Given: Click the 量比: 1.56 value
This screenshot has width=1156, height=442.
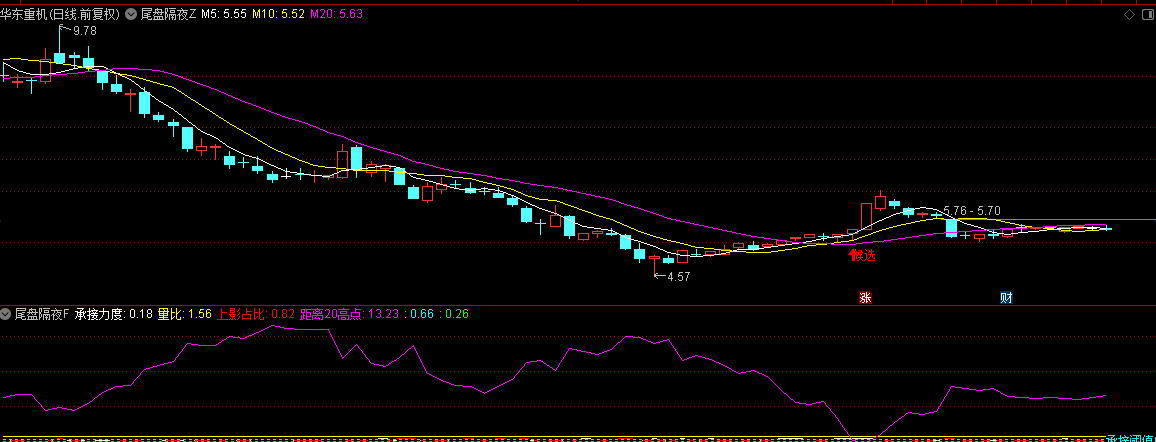Looking at the screenshot, I should (x=184, y=315).
